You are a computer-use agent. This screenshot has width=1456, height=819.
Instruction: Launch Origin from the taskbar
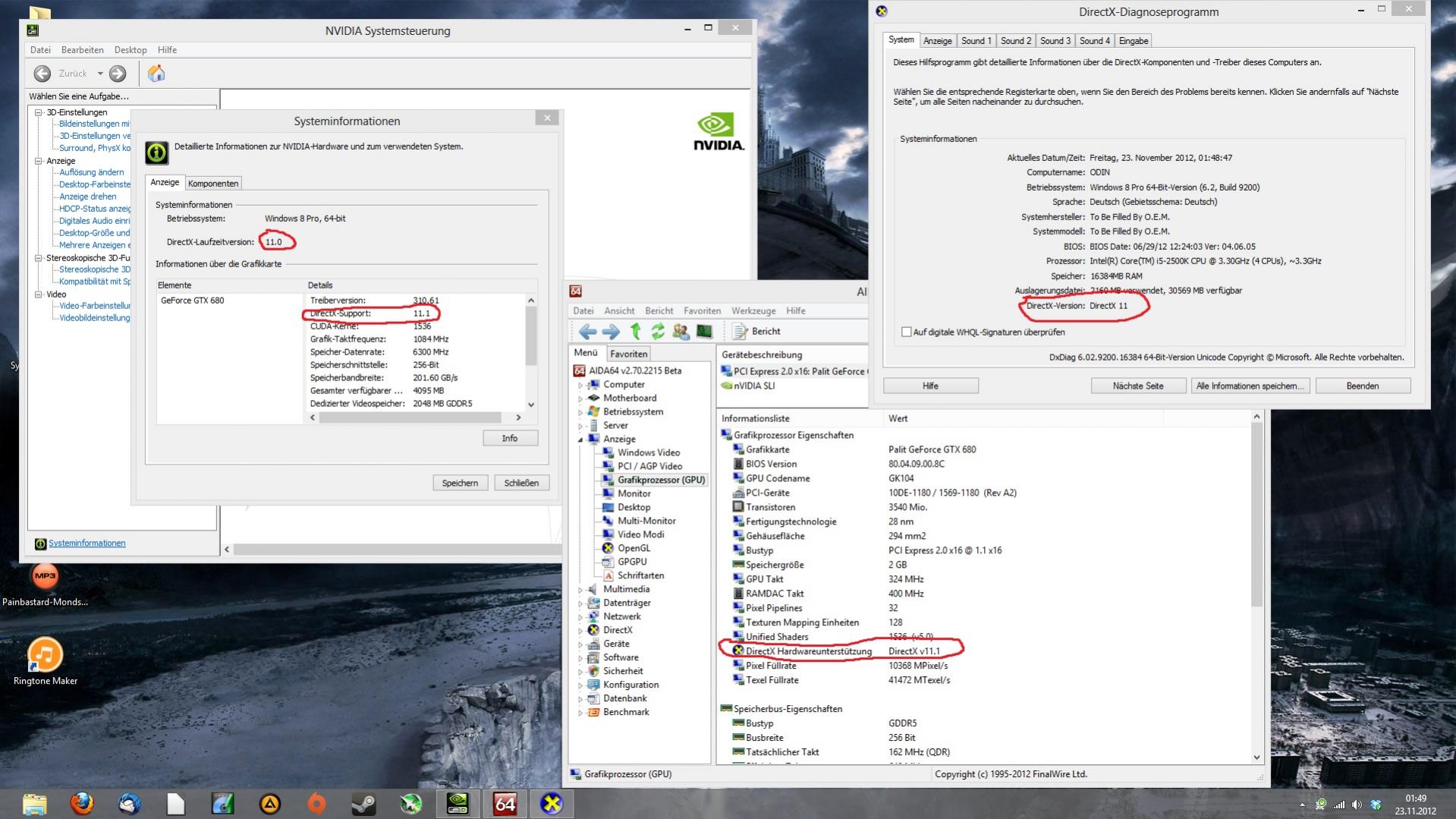coord(316,803)
